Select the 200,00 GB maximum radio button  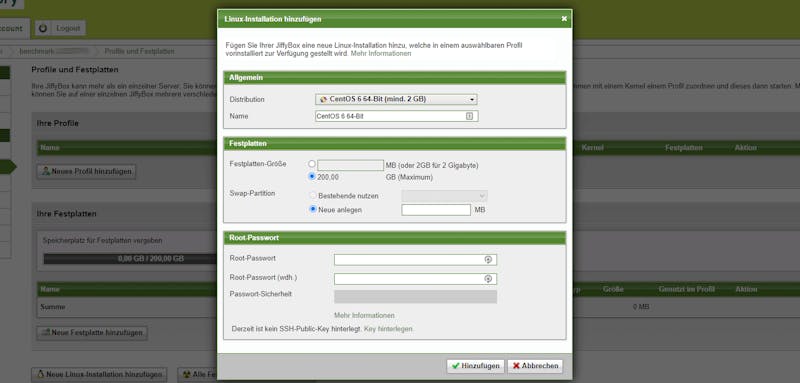click(x=312, y=176)
